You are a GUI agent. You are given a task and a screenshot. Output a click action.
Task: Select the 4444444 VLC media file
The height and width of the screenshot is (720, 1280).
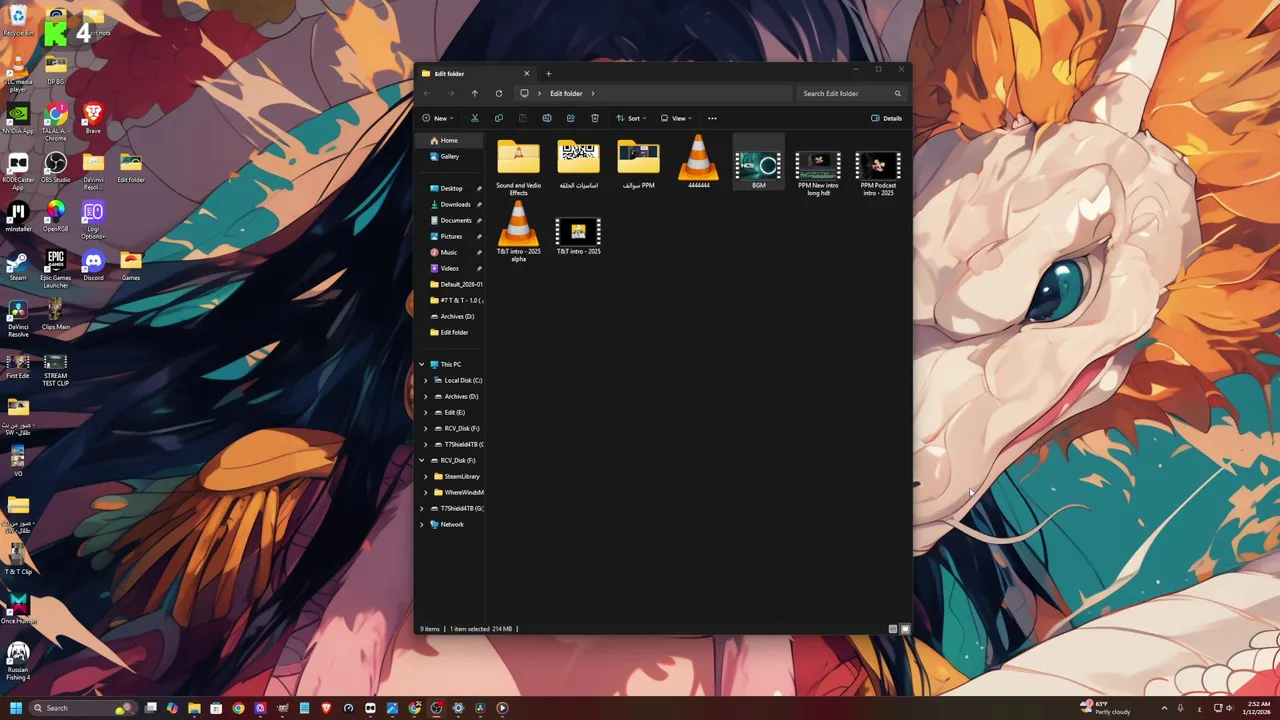point(699,162)
